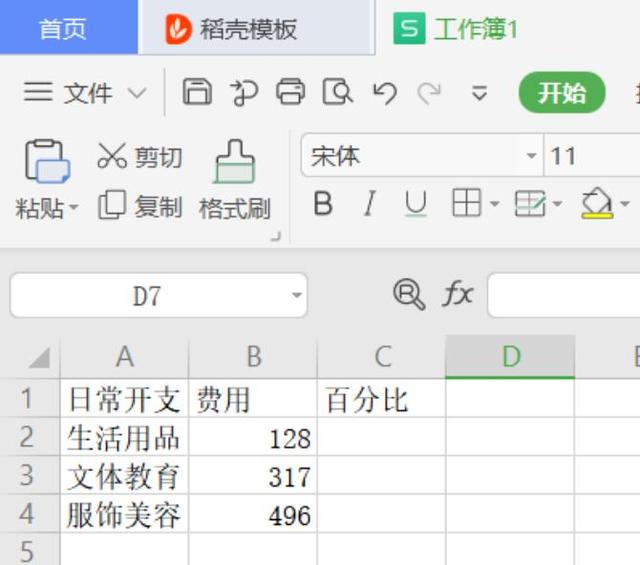Select the 开始 ribbon tab

click(562, 93)
